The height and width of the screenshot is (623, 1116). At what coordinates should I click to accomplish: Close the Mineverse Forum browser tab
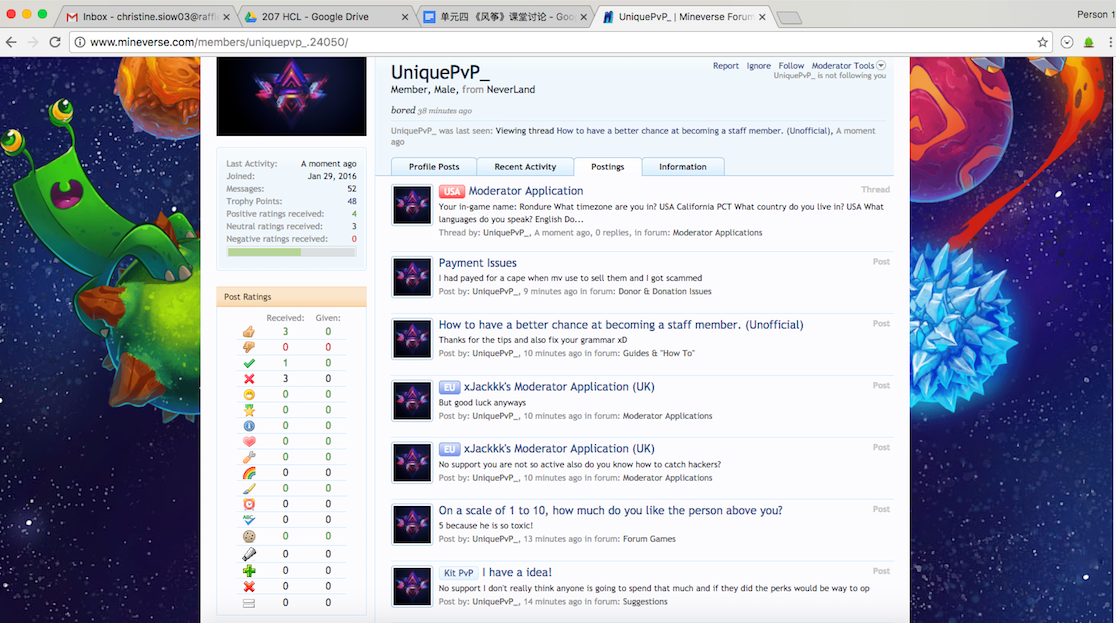tap(762, 16)
